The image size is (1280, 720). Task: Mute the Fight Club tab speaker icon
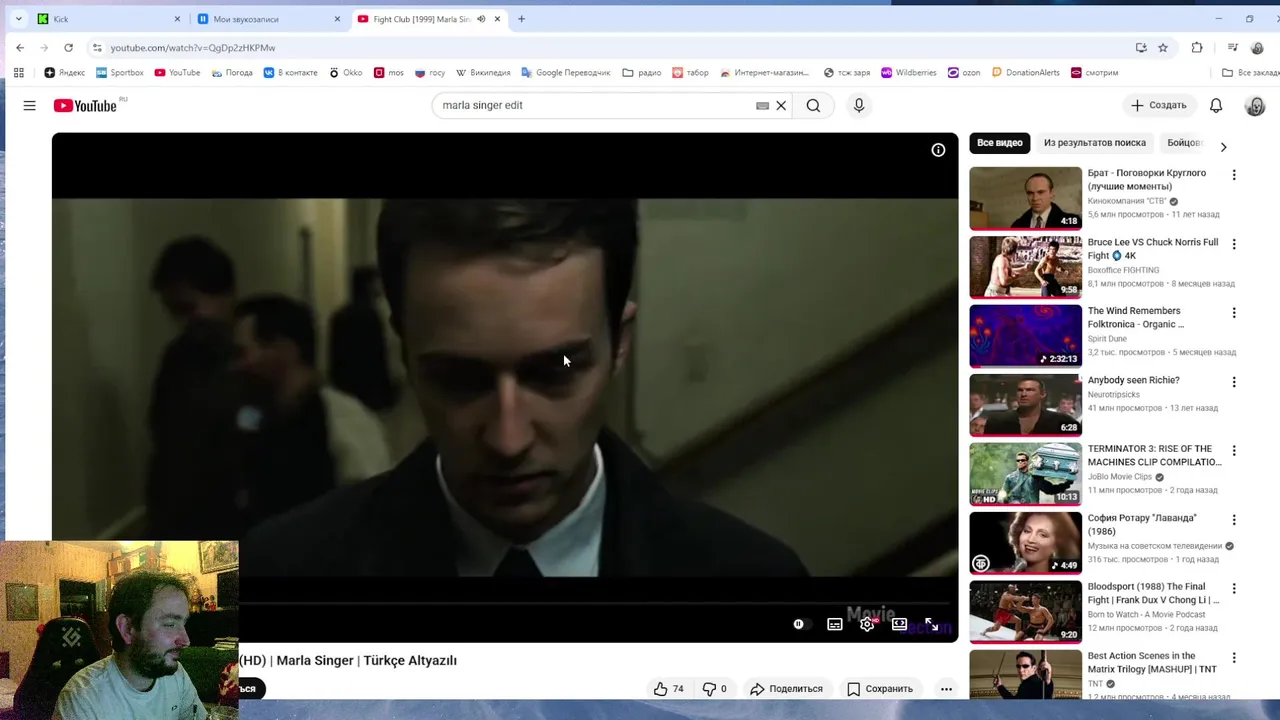pos(481,19)
